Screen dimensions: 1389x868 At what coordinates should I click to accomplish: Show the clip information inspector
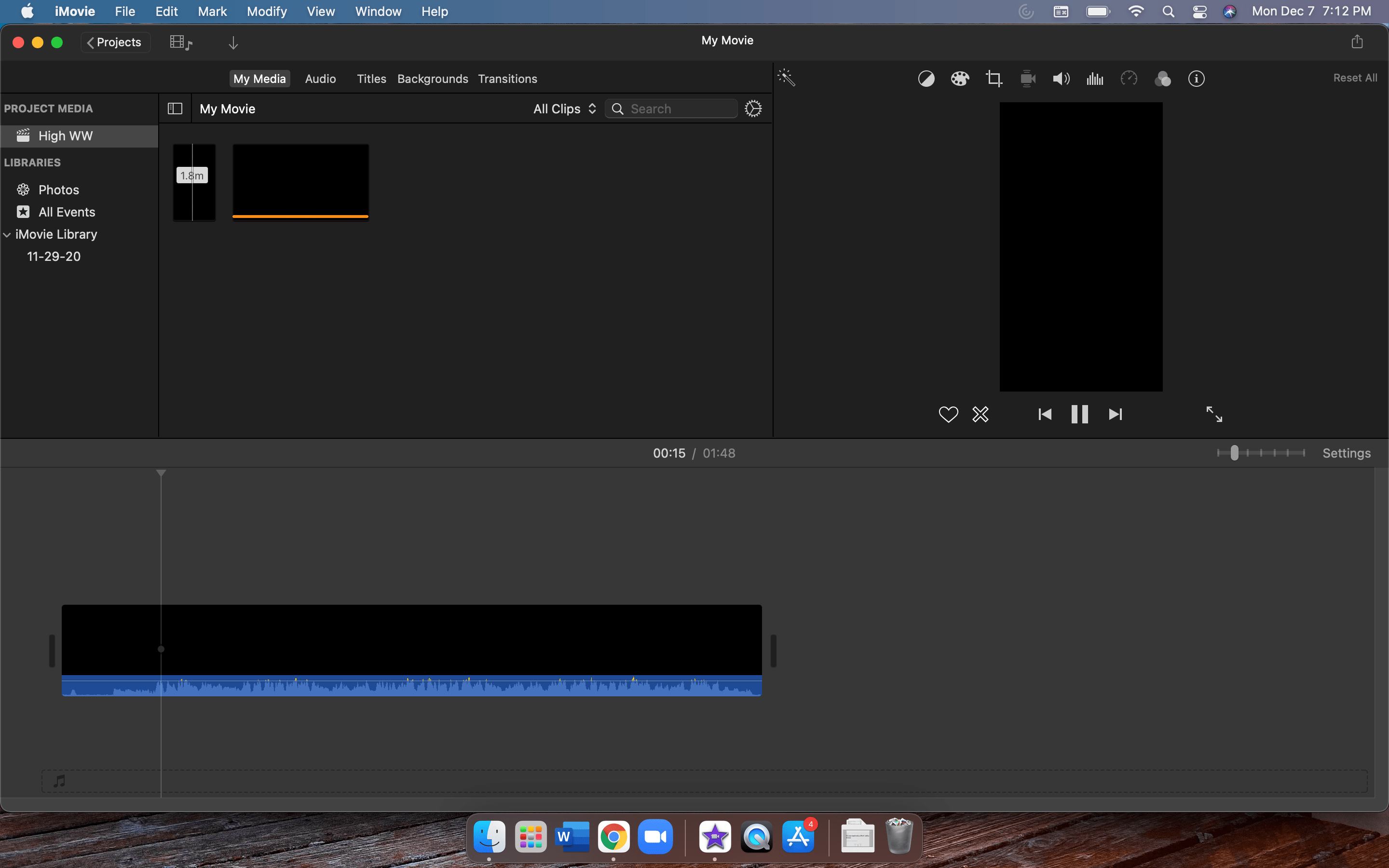[x=1196, y=79]
